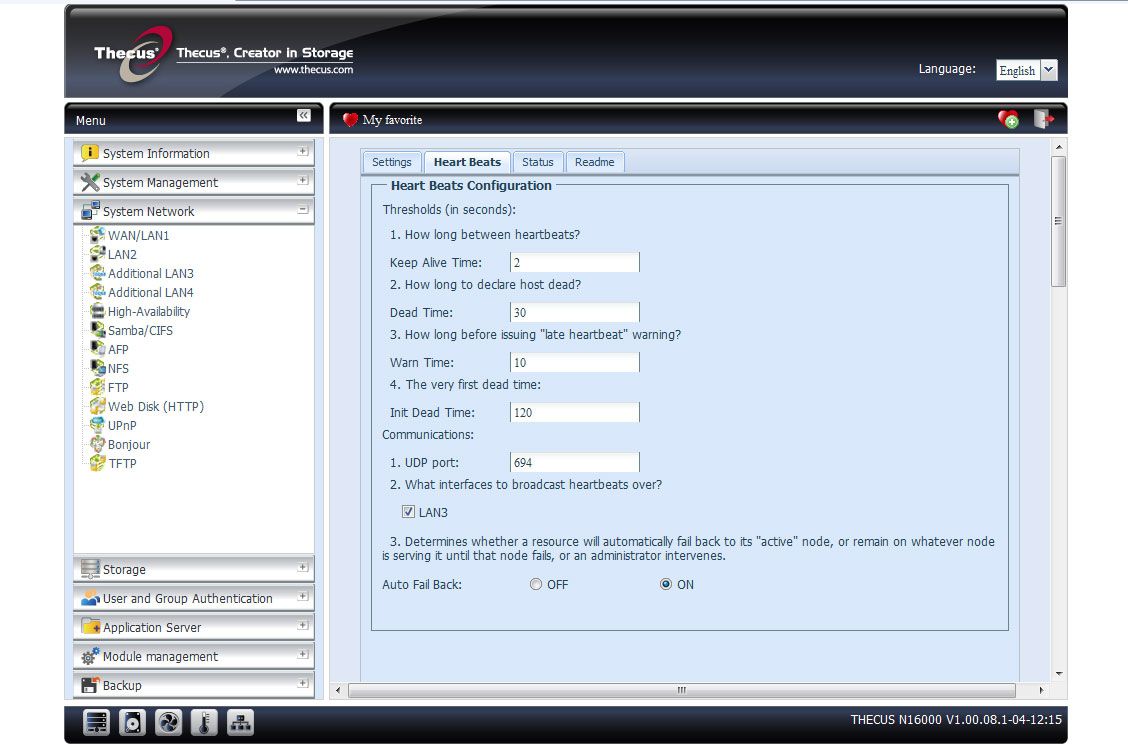Image resolution: width=1128 pixels, height=752 pixels.
Task: Click the disk status icon in footer
Action: click(132, 722)
